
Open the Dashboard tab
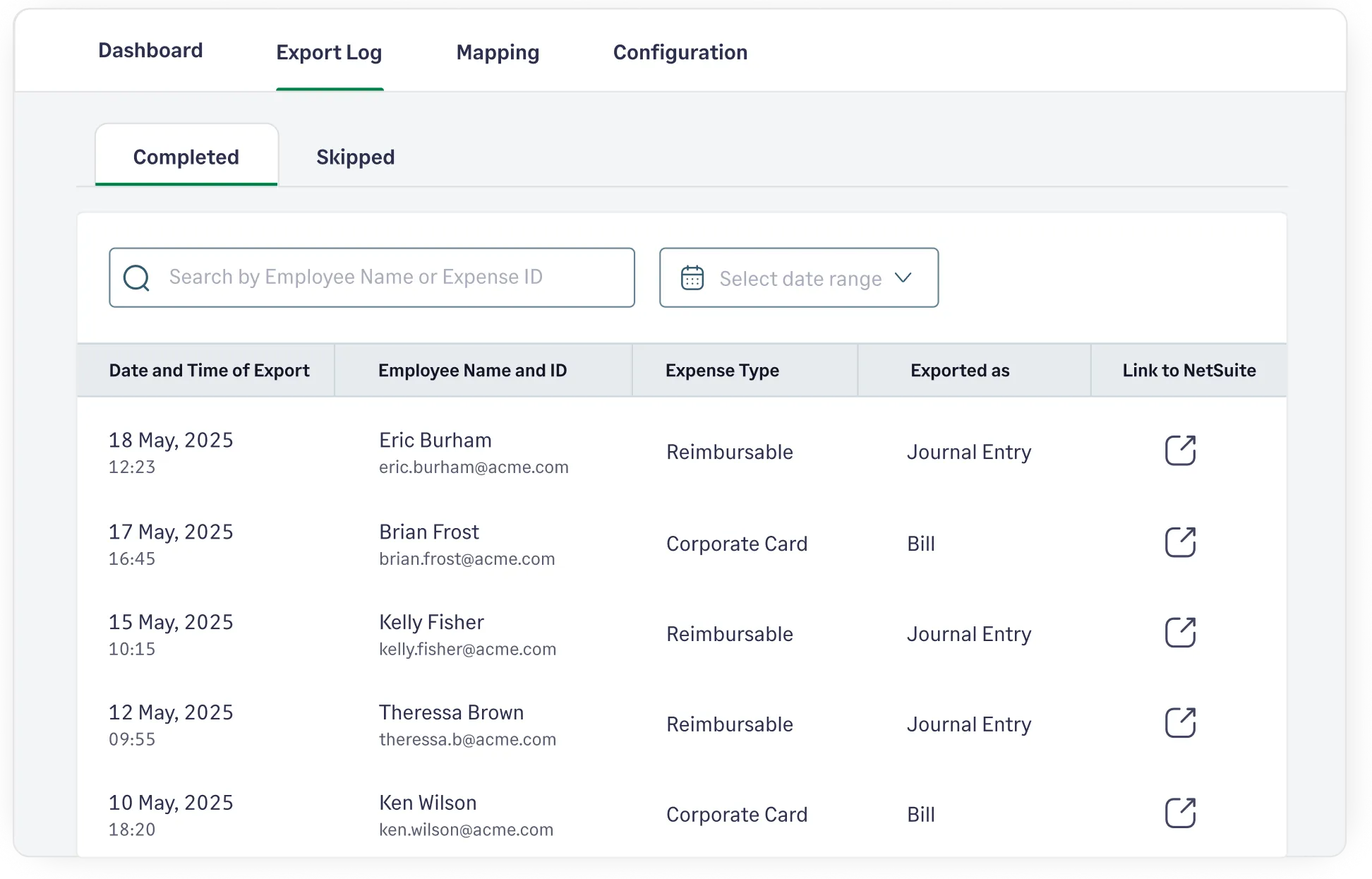[150, 50]
